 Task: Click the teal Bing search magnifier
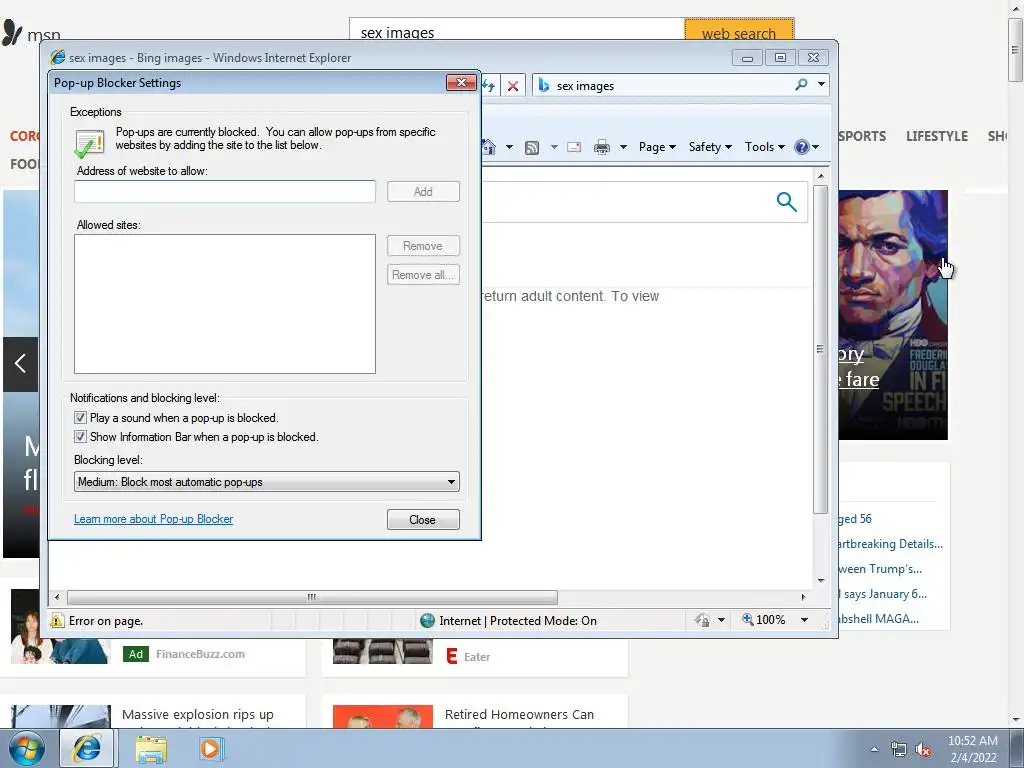click(x=786, y=202)
